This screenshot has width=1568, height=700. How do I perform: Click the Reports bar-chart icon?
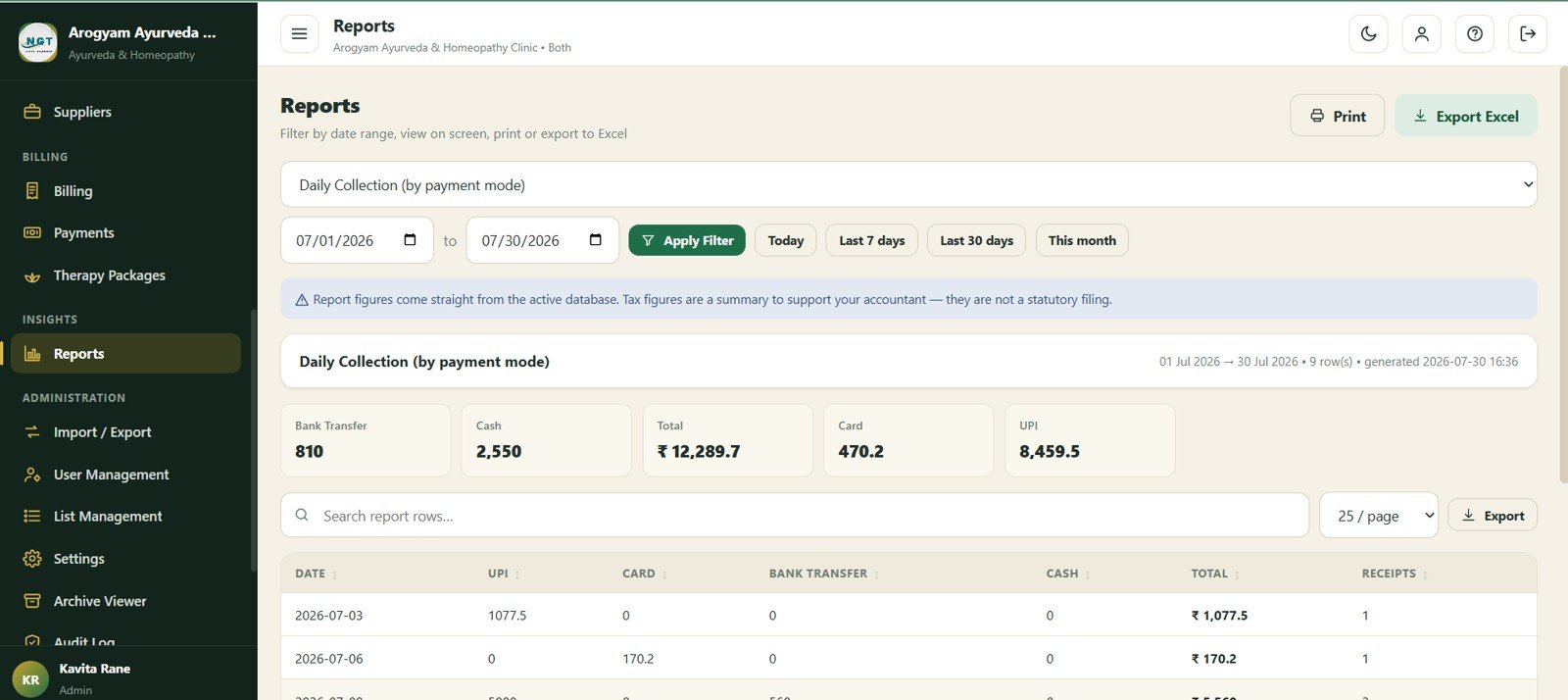pyautogui.click(x=32, y=354)
